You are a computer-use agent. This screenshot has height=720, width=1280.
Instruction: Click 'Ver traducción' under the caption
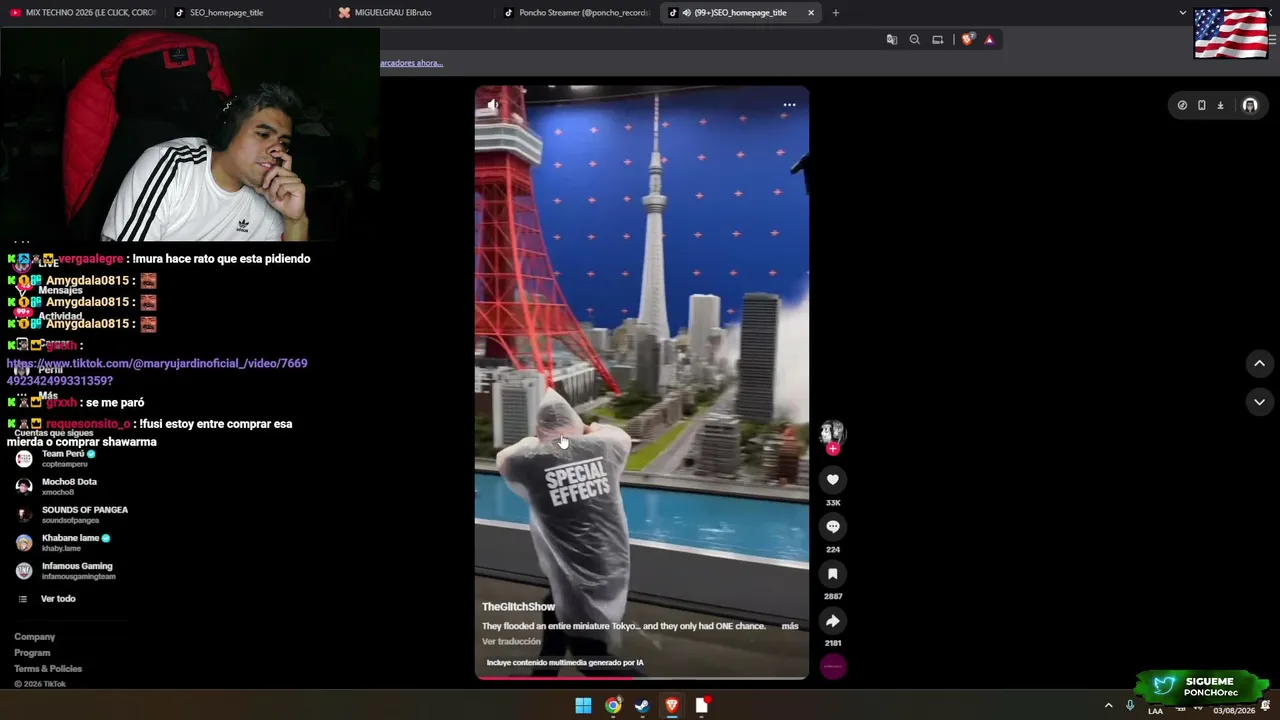(x=511, y=642)
